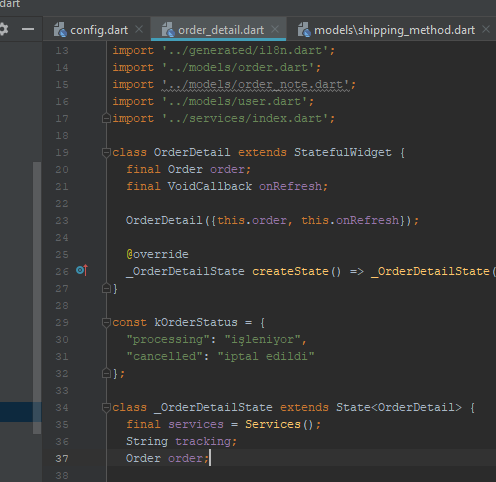Screen dimensions: 496x482
Task: Click the '../models/user.dart' import path
Action: pyautogui.click(x=235, y=101)
